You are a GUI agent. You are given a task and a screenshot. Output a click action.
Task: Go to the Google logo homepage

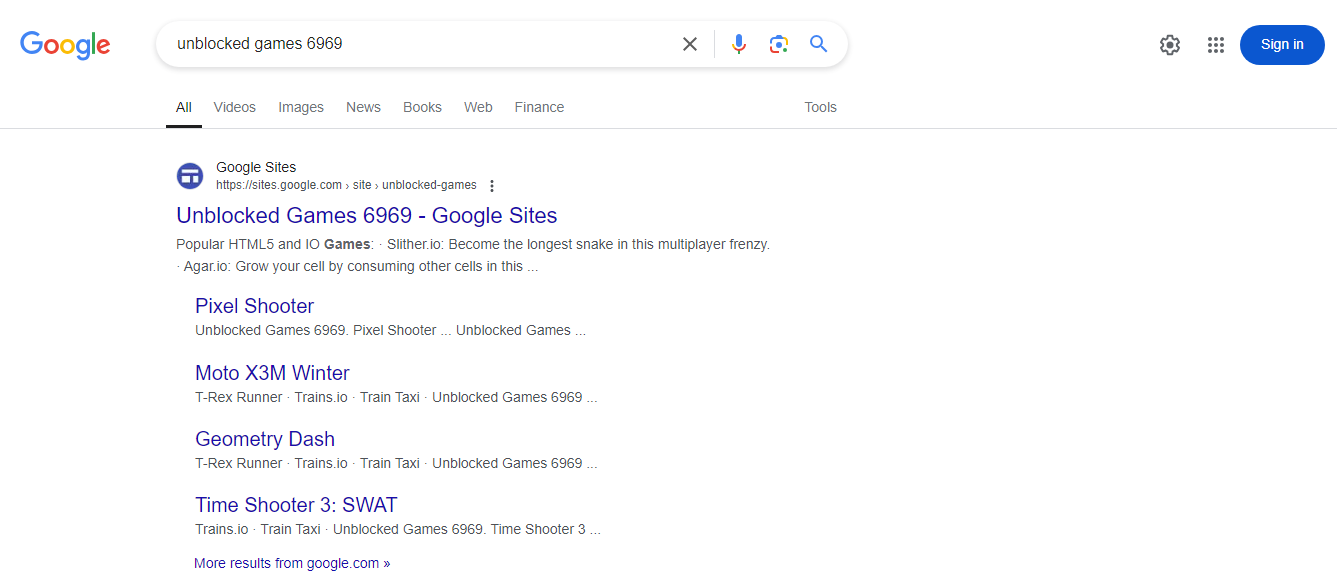[x=65, y=45]
